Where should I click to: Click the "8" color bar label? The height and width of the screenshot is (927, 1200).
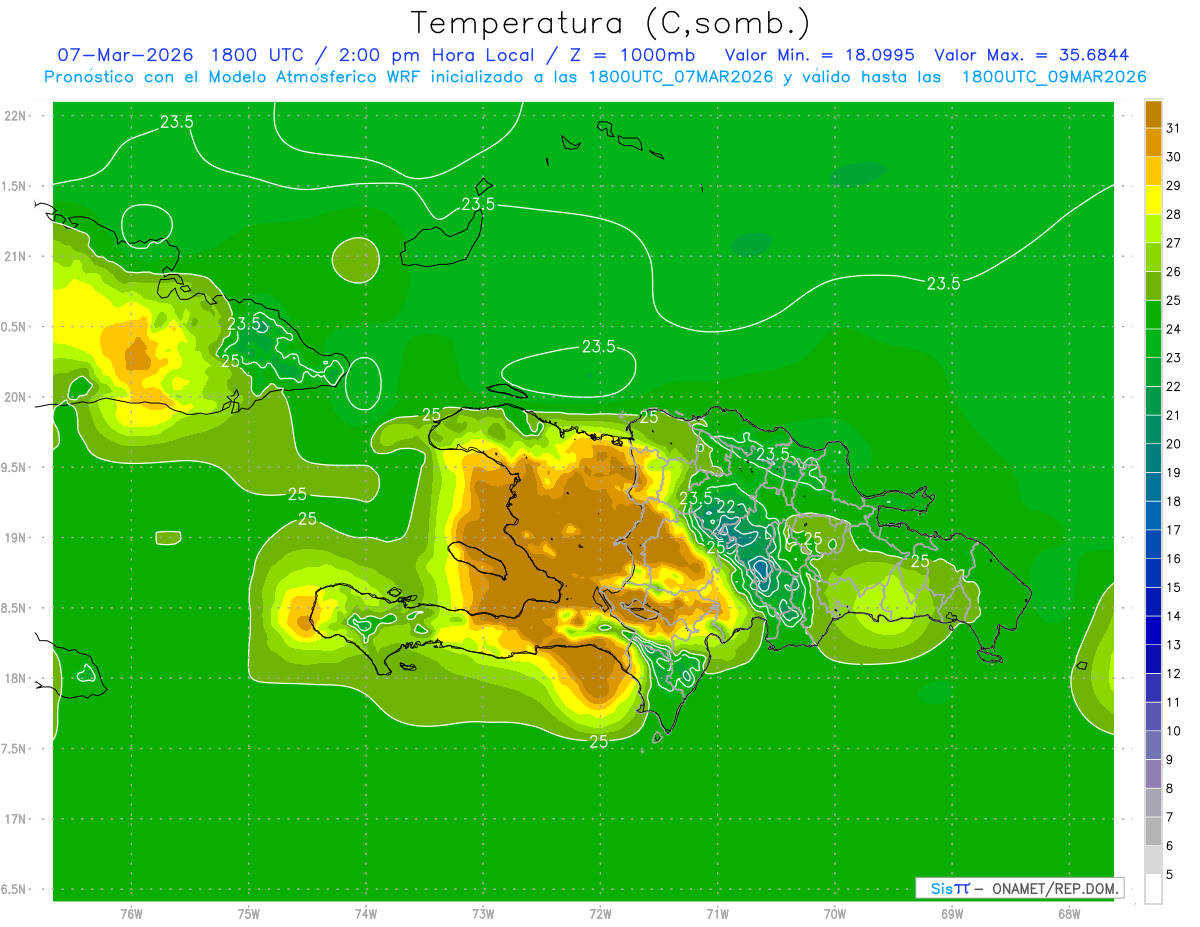1170,789
